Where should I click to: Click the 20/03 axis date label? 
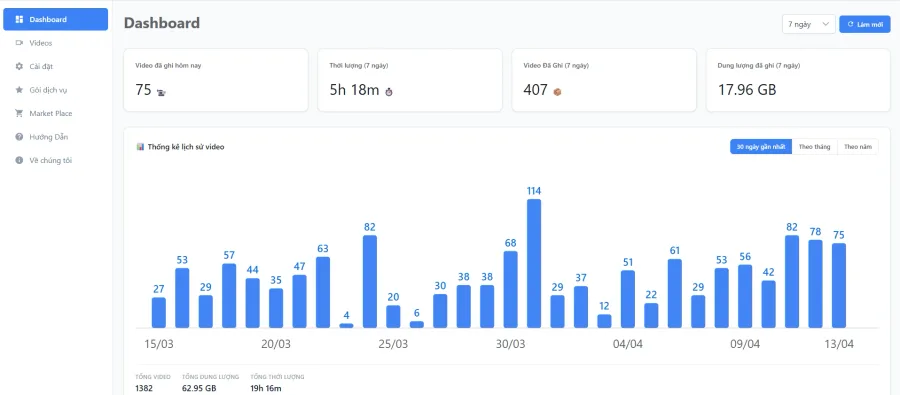coord(276,344)
